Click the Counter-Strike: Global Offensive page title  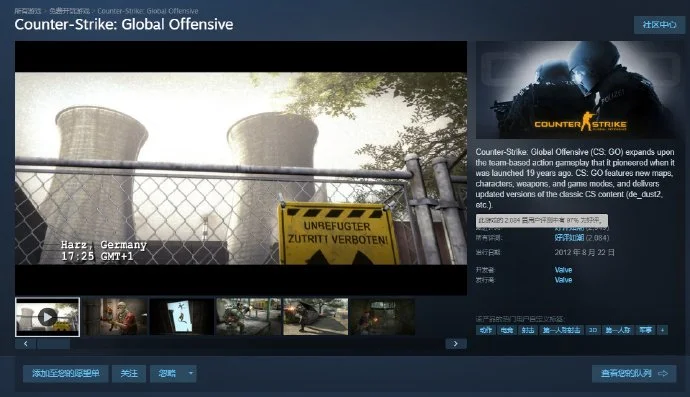pos(124,25)
